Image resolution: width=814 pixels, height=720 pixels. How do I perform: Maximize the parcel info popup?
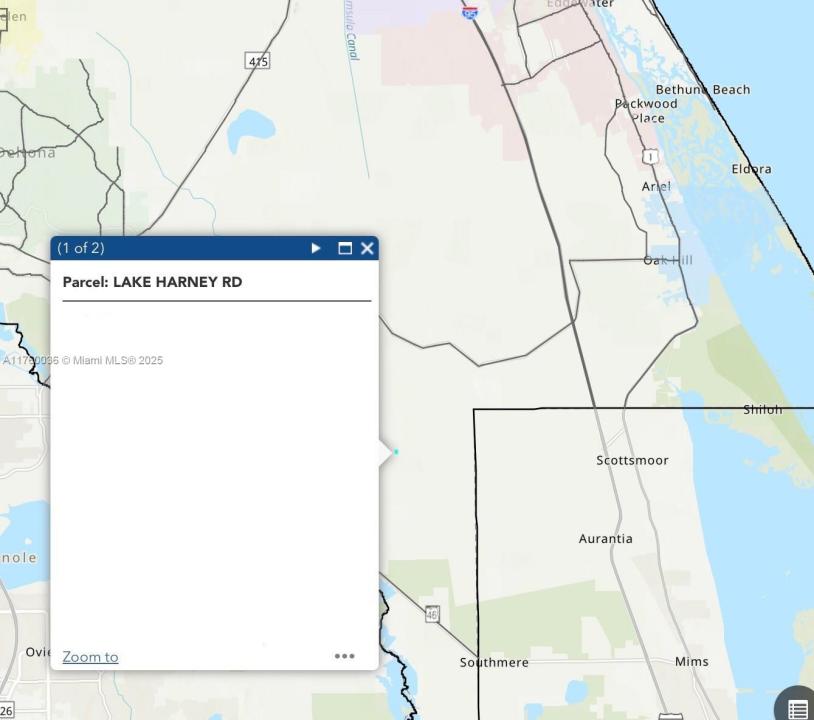[x=345, y=248]
